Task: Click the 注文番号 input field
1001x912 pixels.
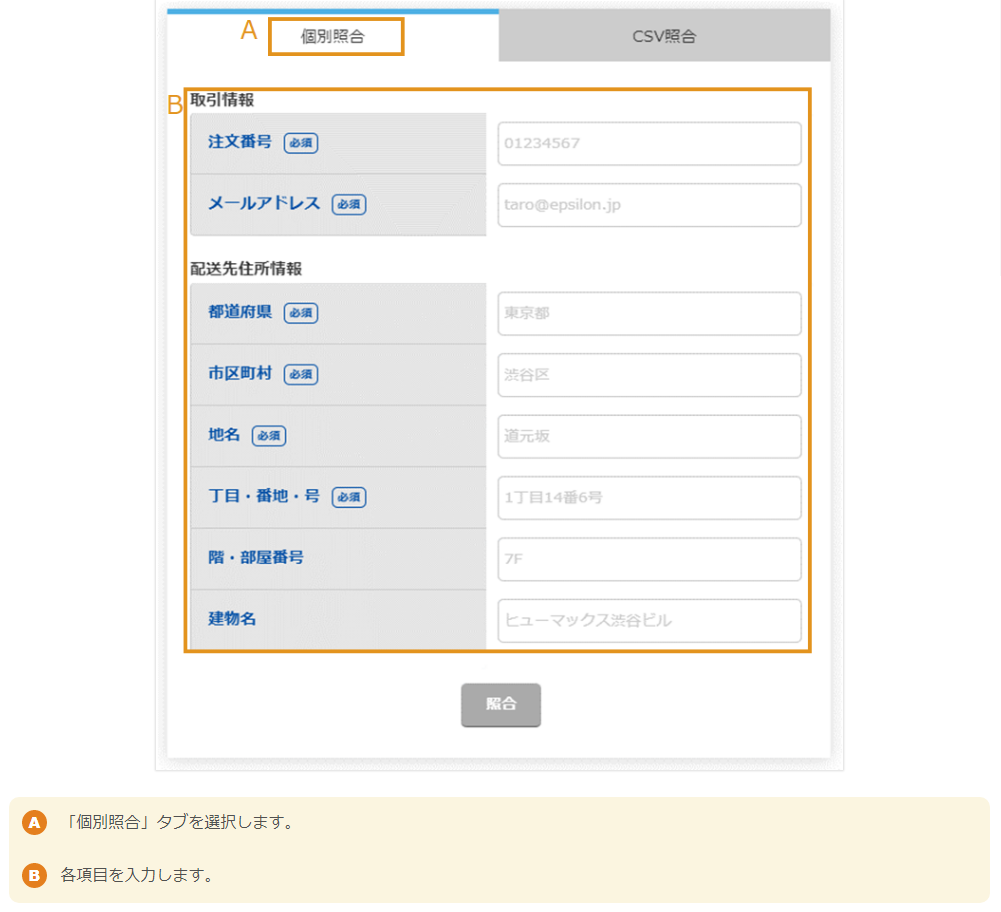Action: tap(648, 143)
